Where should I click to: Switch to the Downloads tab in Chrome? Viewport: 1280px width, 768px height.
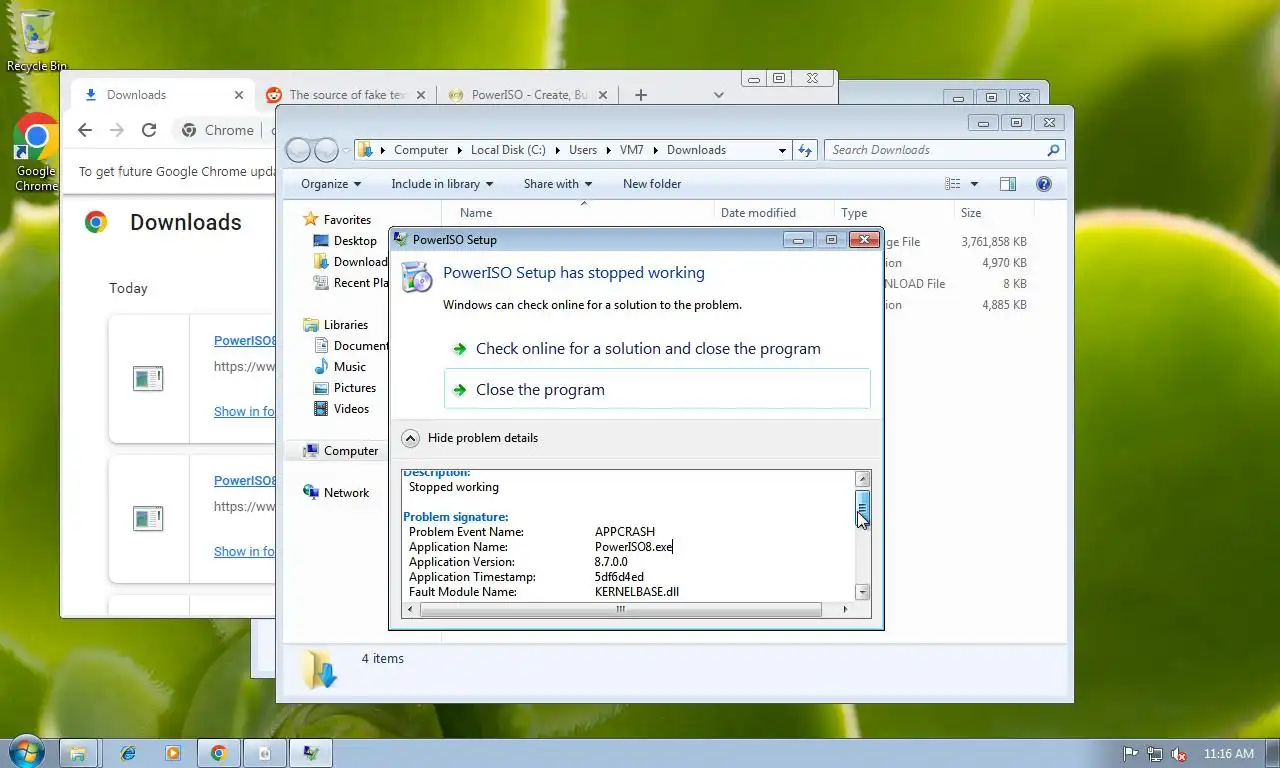click(x=160, y=95)
